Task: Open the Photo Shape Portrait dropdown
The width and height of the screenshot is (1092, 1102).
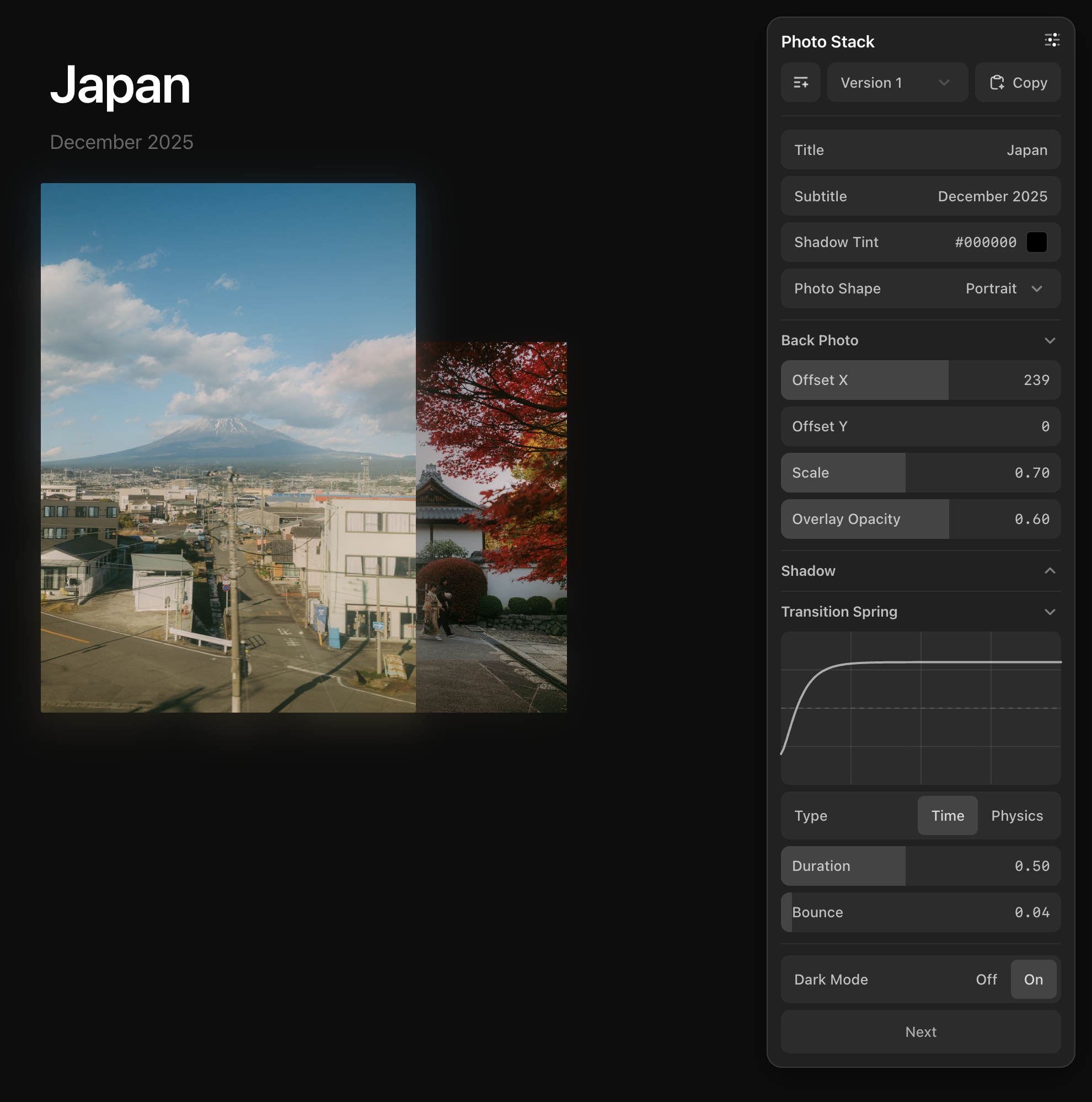Action: click(x=1004, y=288)
